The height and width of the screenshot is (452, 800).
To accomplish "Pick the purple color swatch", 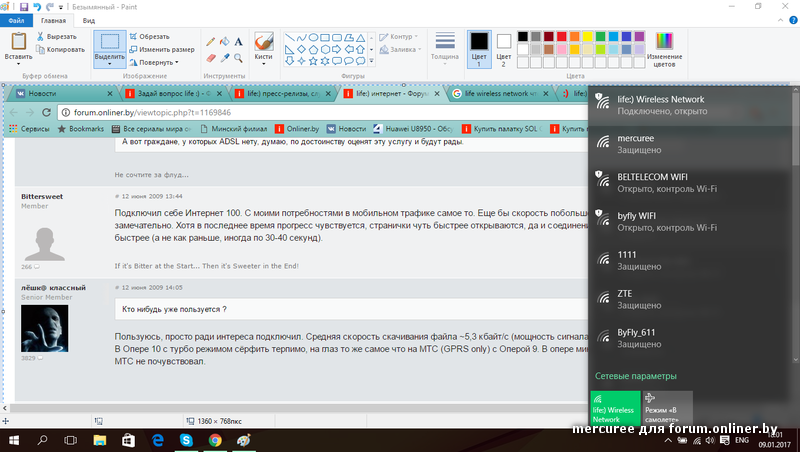I will (x=640, y=36).
